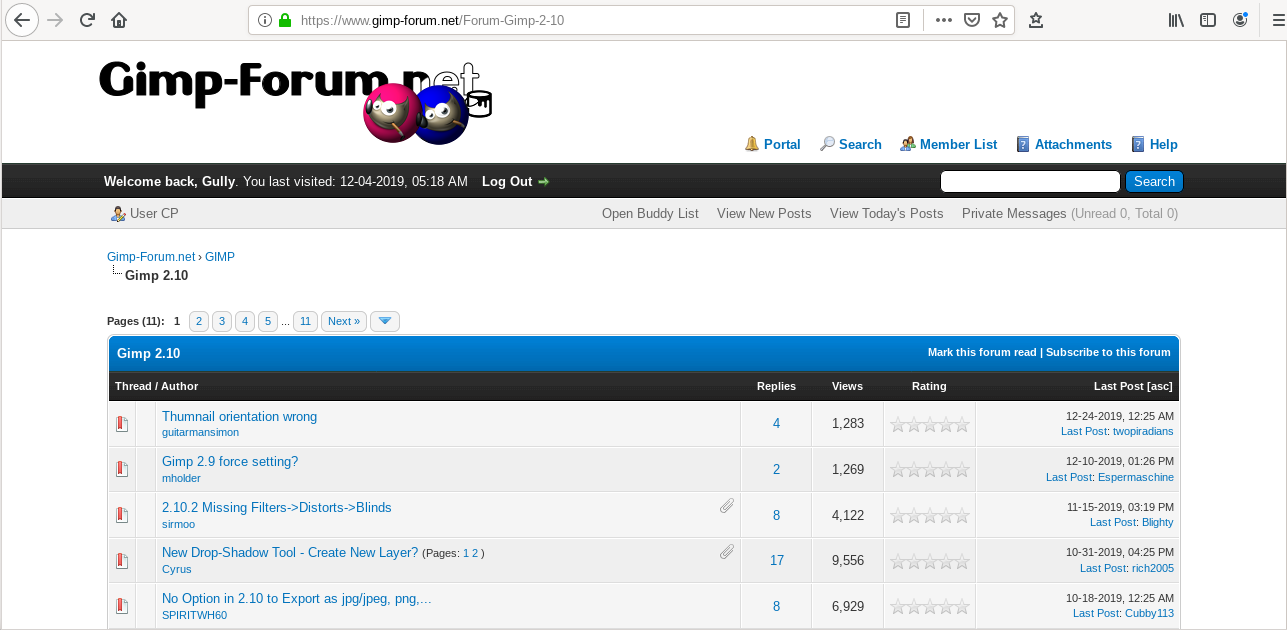The height and width of the screenshot is (630, 1287).
Task: Click the icon beside Attachments
Action: [1023, 144]
